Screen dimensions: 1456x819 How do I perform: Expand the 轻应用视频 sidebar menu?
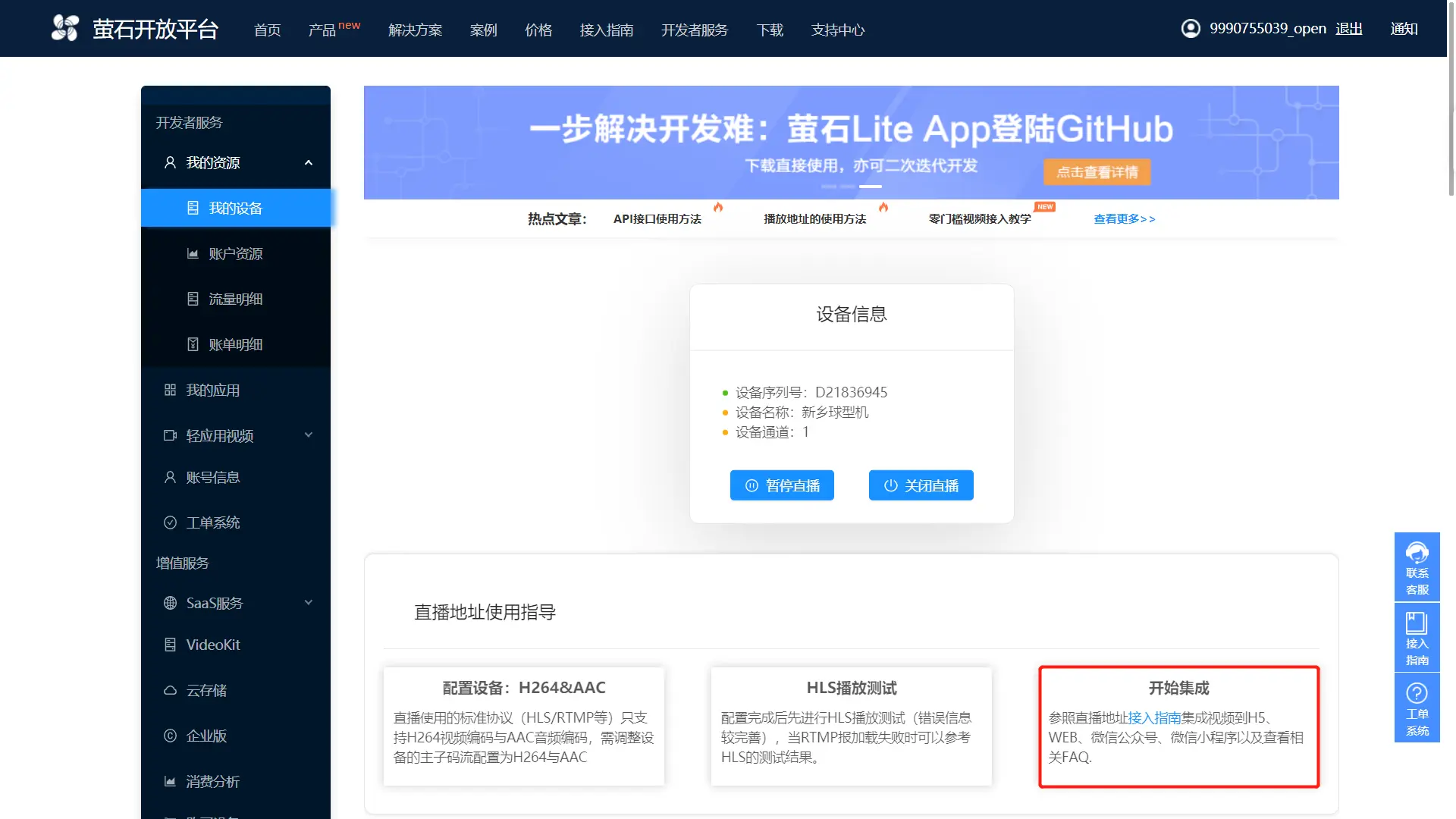(309, 435)
